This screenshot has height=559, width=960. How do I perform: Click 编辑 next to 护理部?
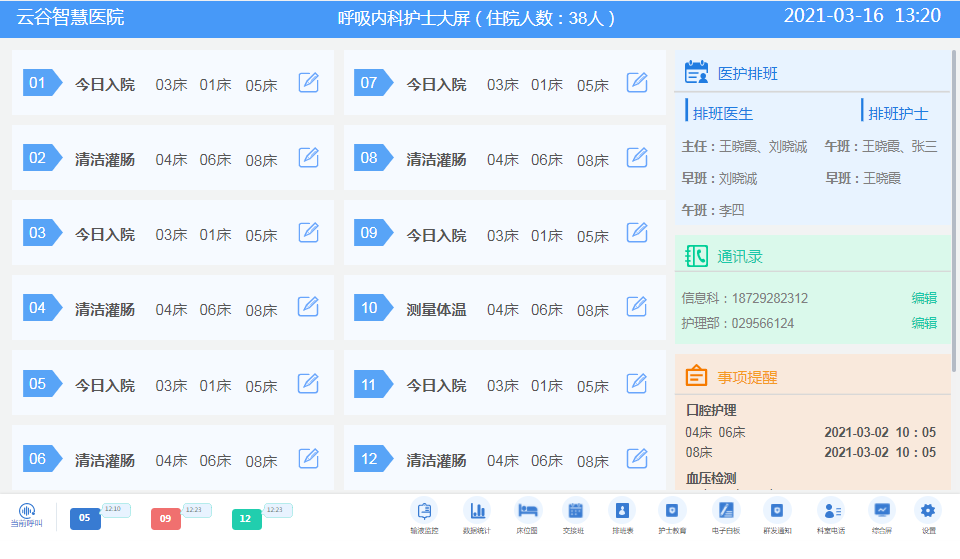coord(924,323)
